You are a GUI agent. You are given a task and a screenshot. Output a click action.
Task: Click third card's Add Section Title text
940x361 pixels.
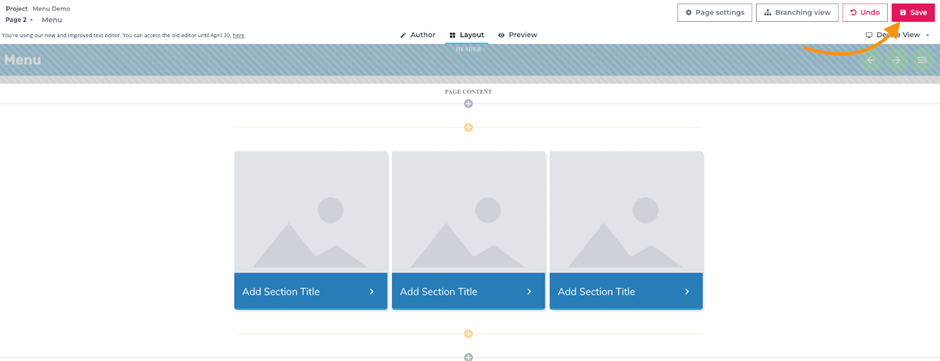[x=596, y=292]
